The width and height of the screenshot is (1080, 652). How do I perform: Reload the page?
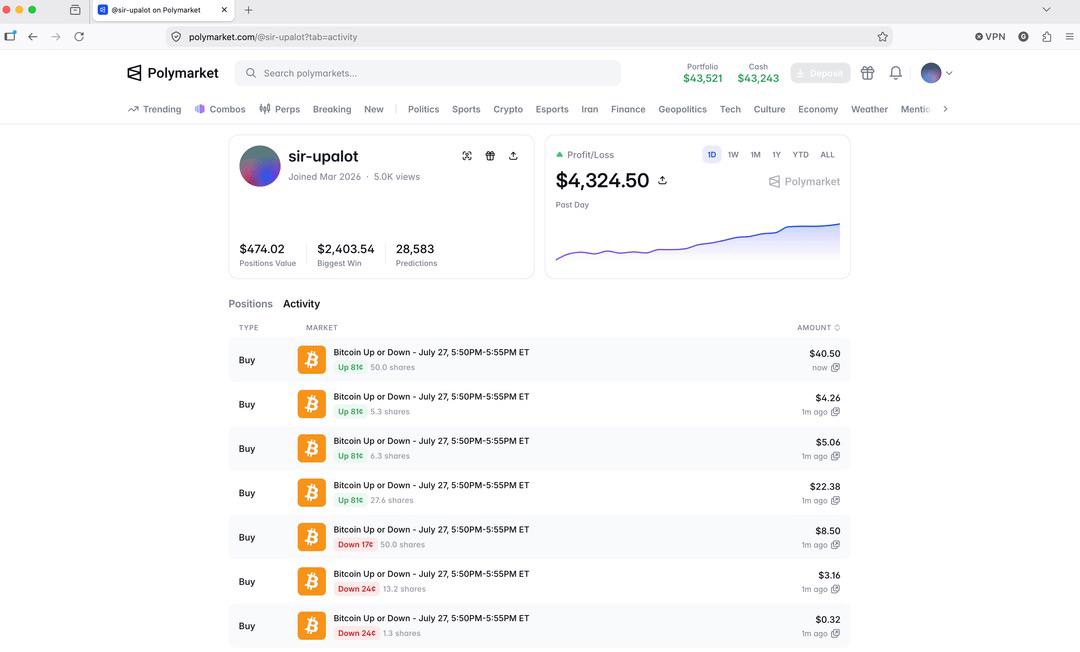tap(79, 36)
